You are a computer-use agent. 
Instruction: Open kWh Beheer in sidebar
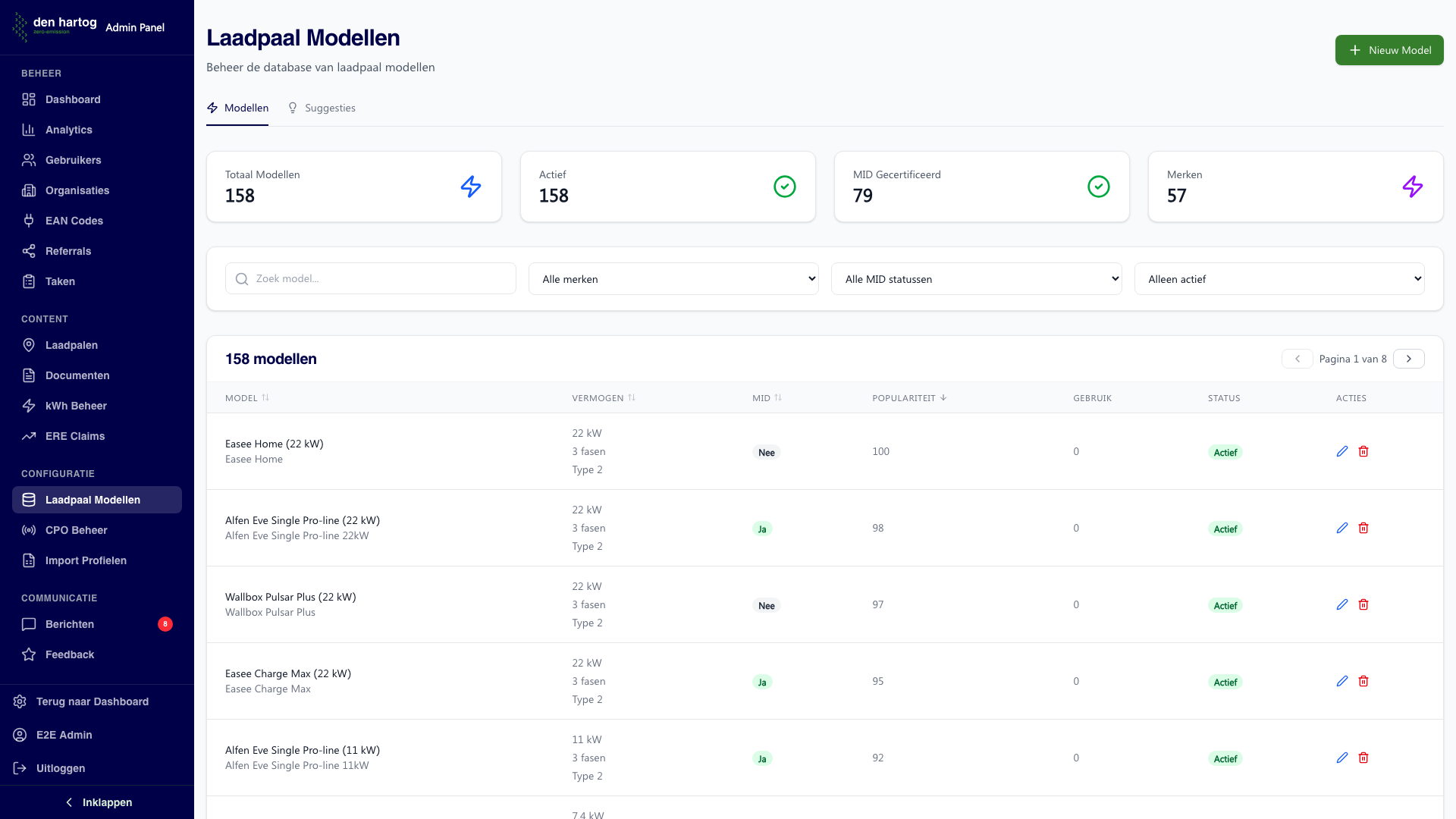76,406
